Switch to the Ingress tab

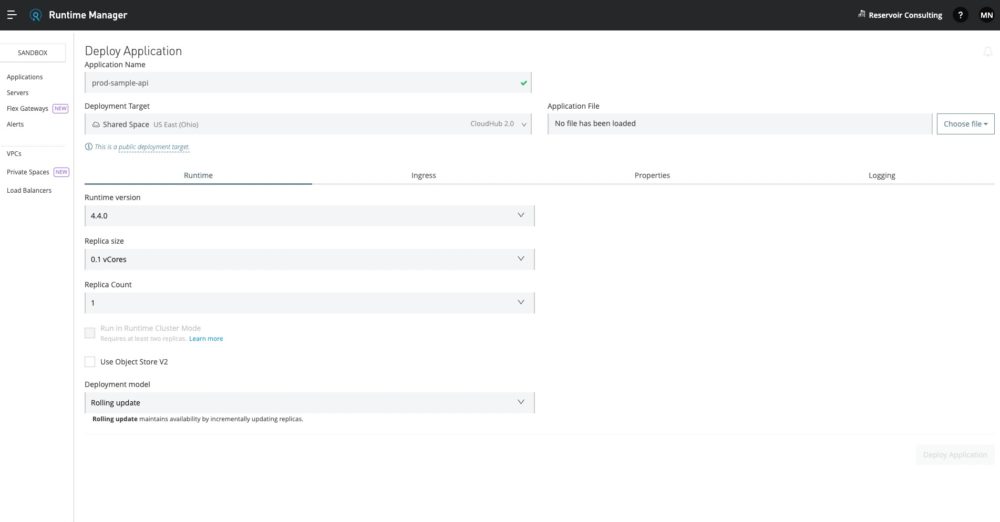(x=423, y=175)
